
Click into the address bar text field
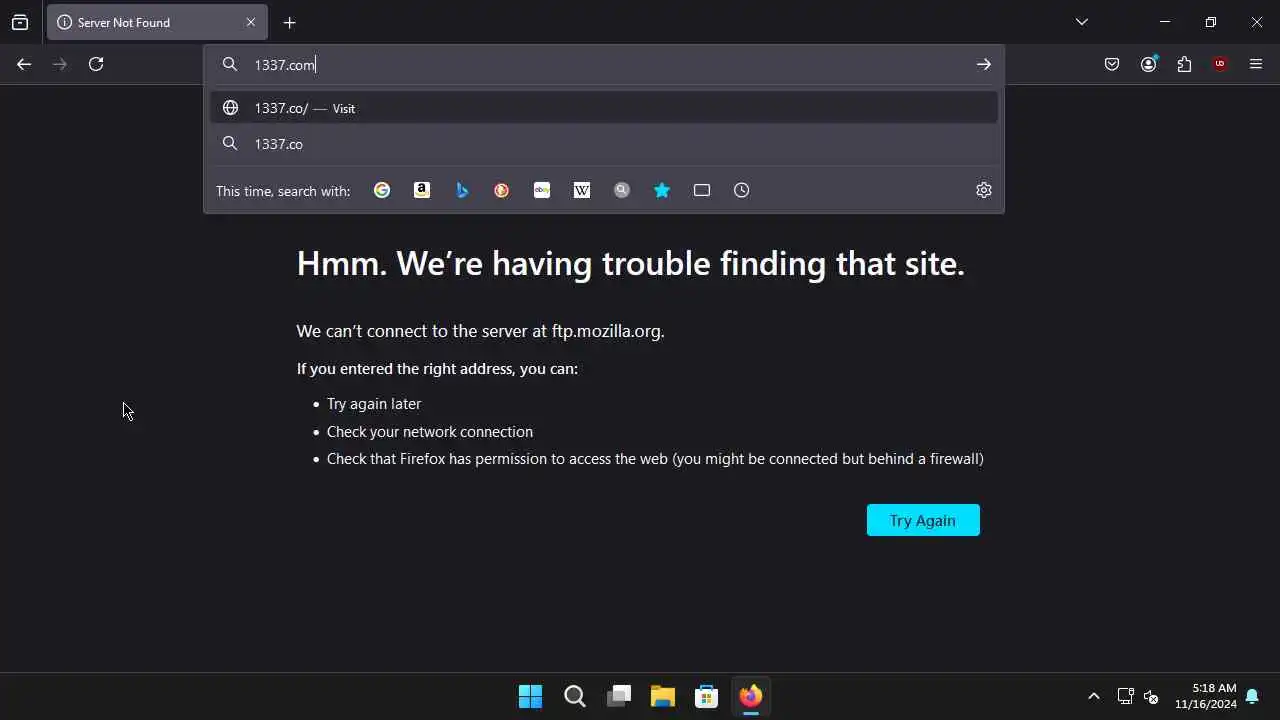click(x=604, y=64)
